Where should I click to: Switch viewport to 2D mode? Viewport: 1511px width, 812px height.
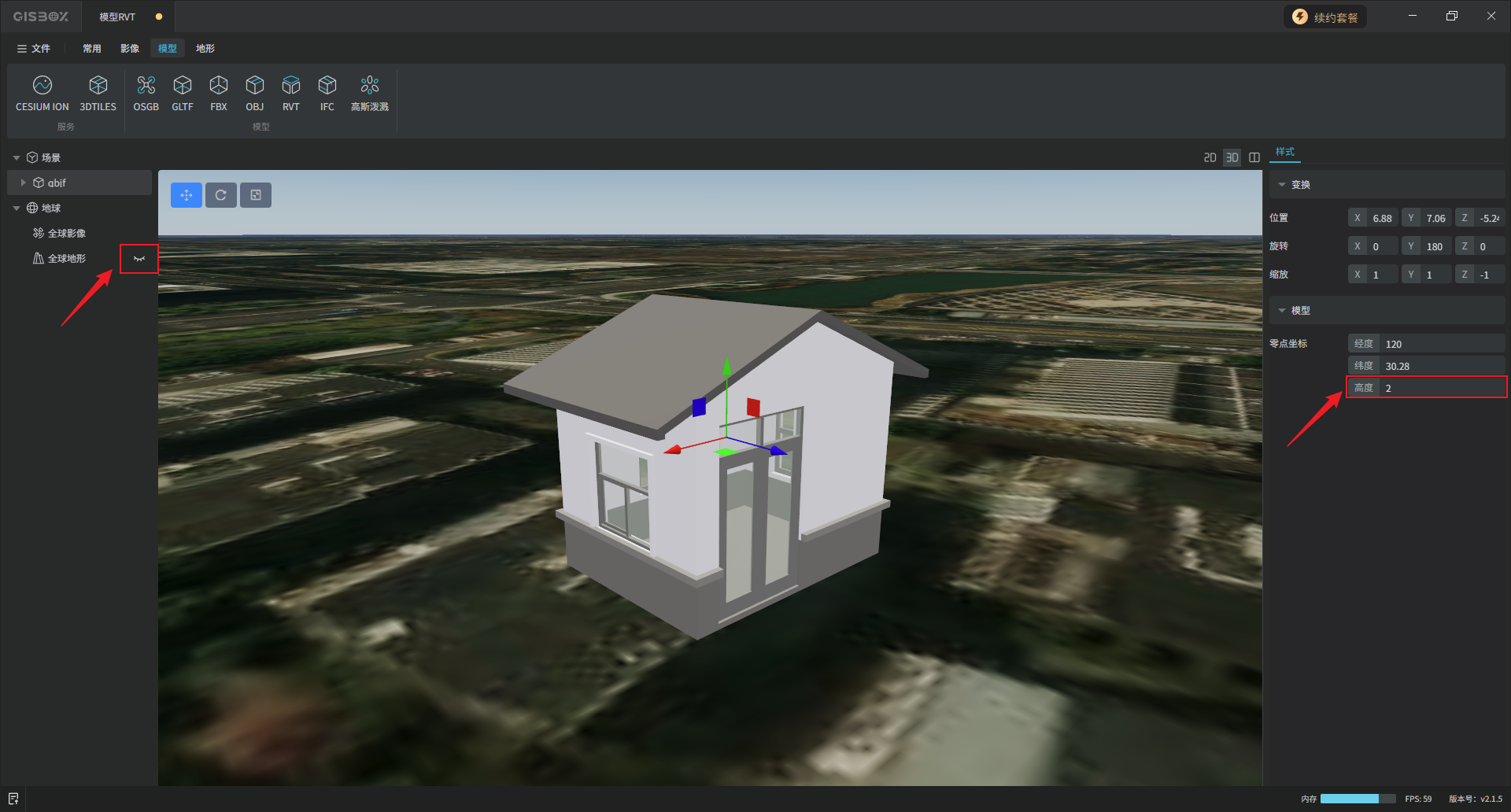tap(1210, 158)
